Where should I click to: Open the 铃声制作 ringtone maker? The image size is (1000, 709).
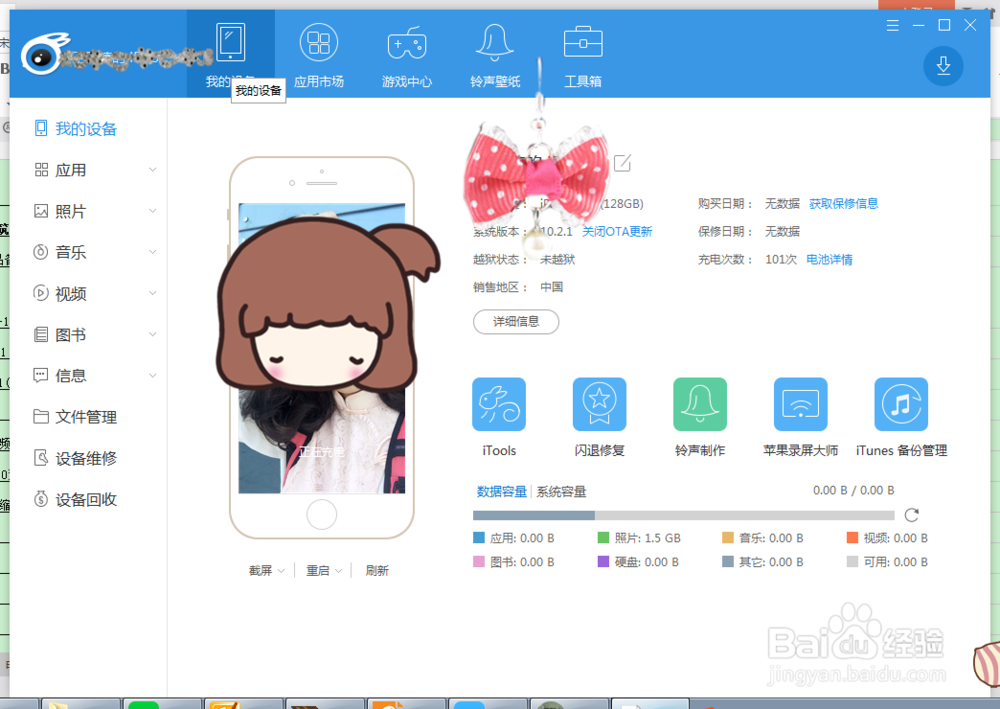700,404
